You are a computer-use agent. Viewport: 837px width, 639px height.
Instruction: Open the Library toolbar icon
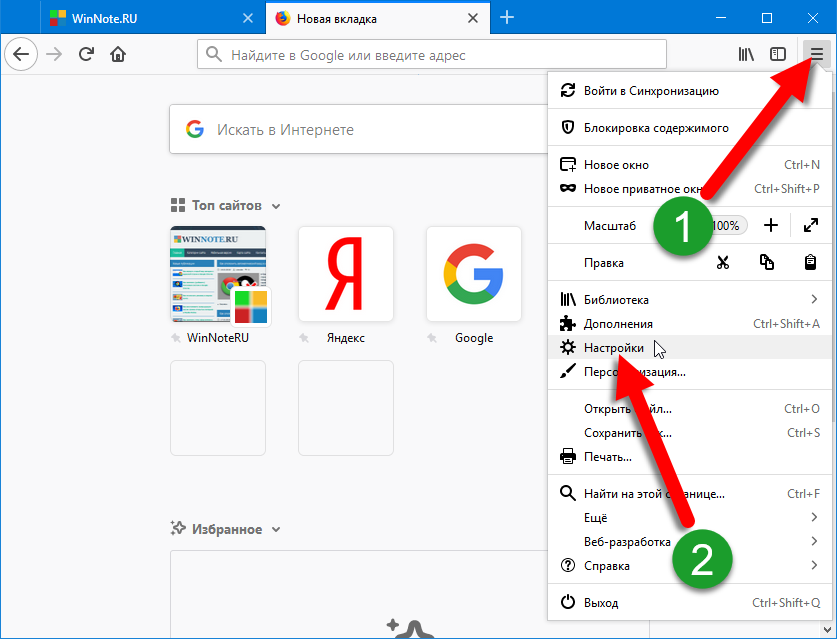[x=746, y=54]
